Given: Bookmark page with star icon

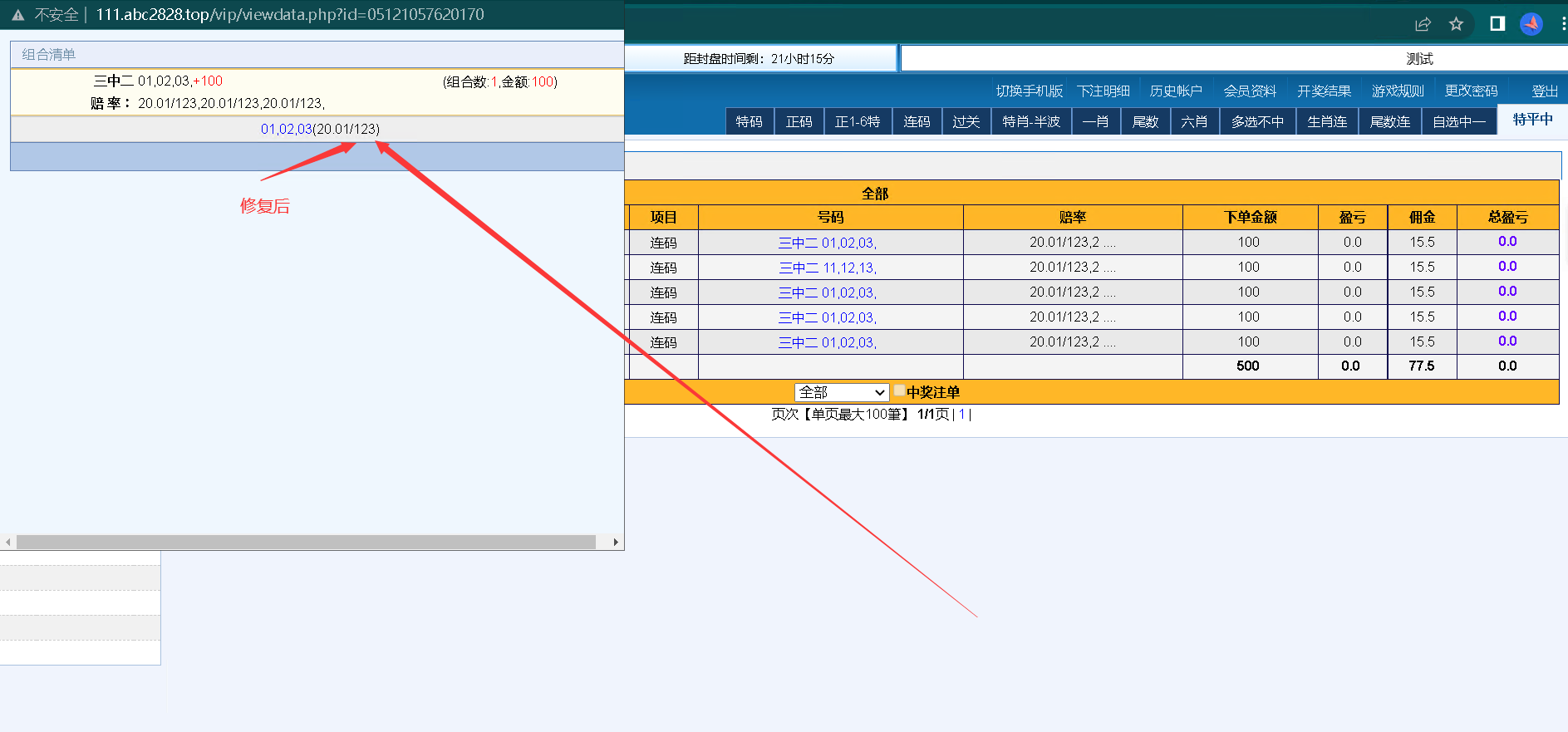Looking at the screenshot, I should [1456, 24].
